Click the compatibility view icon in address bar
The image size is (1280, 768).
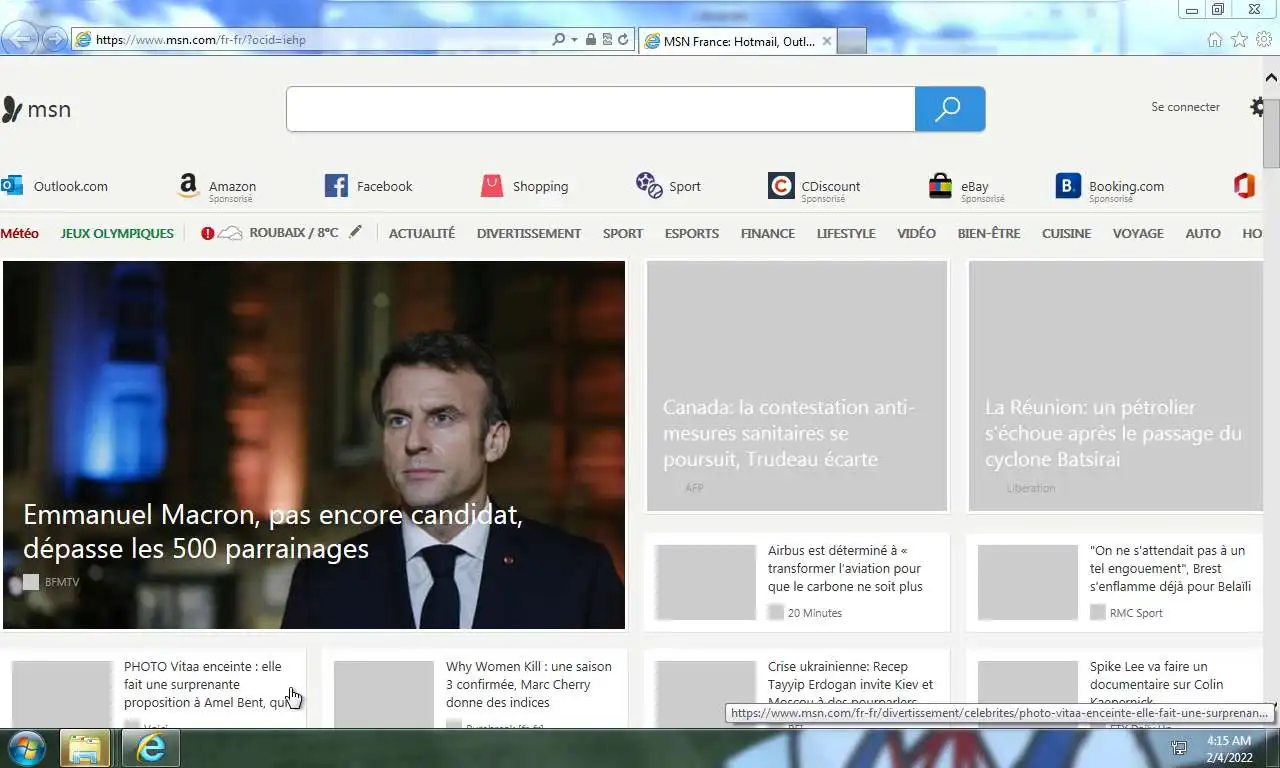(x=607, y=40)
